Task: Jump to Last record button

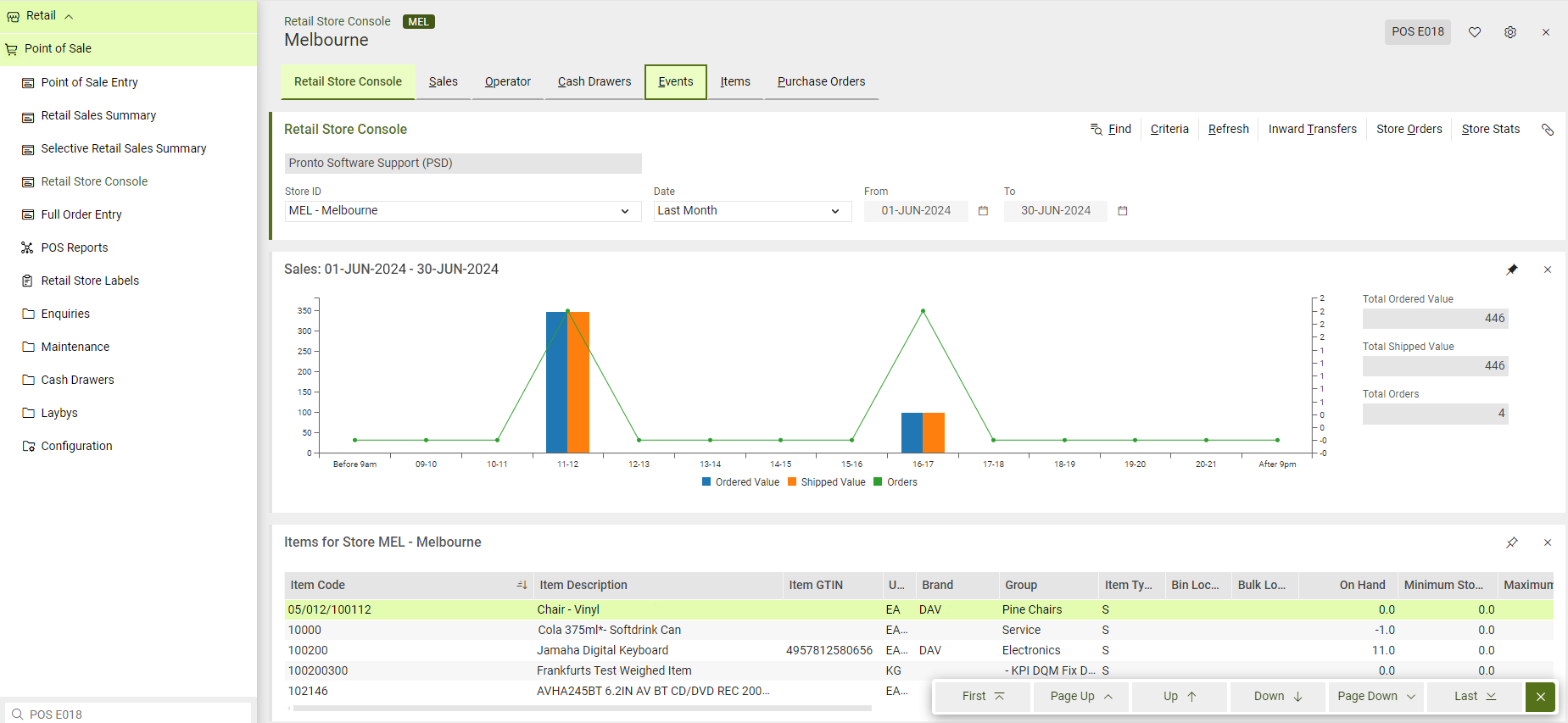Action: pos(1476,697)
